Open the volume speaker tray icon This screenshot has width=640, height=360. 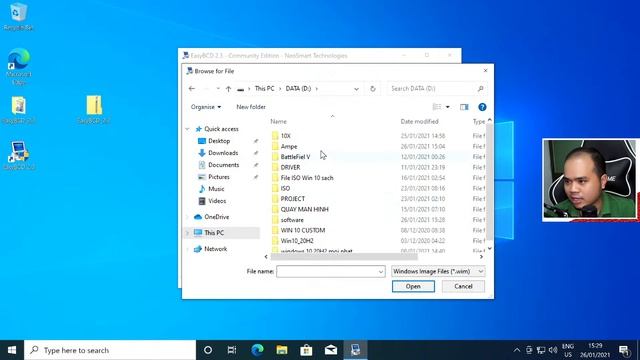(x=553, y=350)
